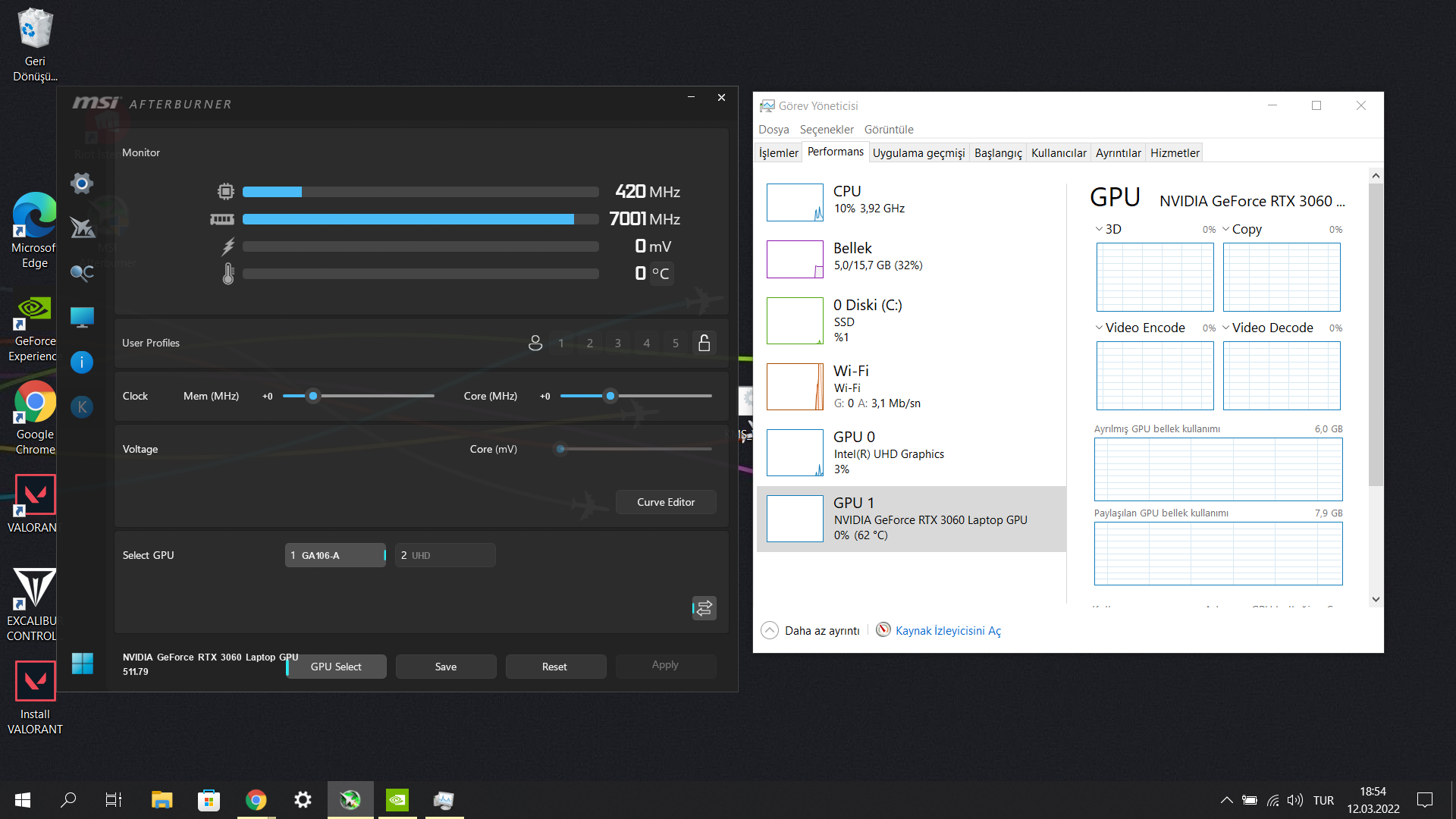Viewport: 1456px width, 819px height.
Task: Adjust the Core (MHz) clock slider
Action: pyautogui.click(x=610, y=396)
